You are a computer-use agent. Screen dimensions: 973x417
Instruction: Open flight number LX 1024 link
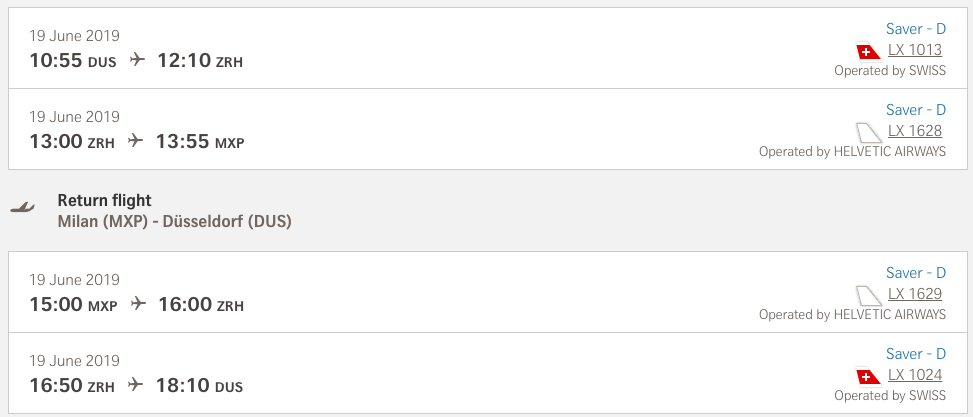[x=915, y=376]
